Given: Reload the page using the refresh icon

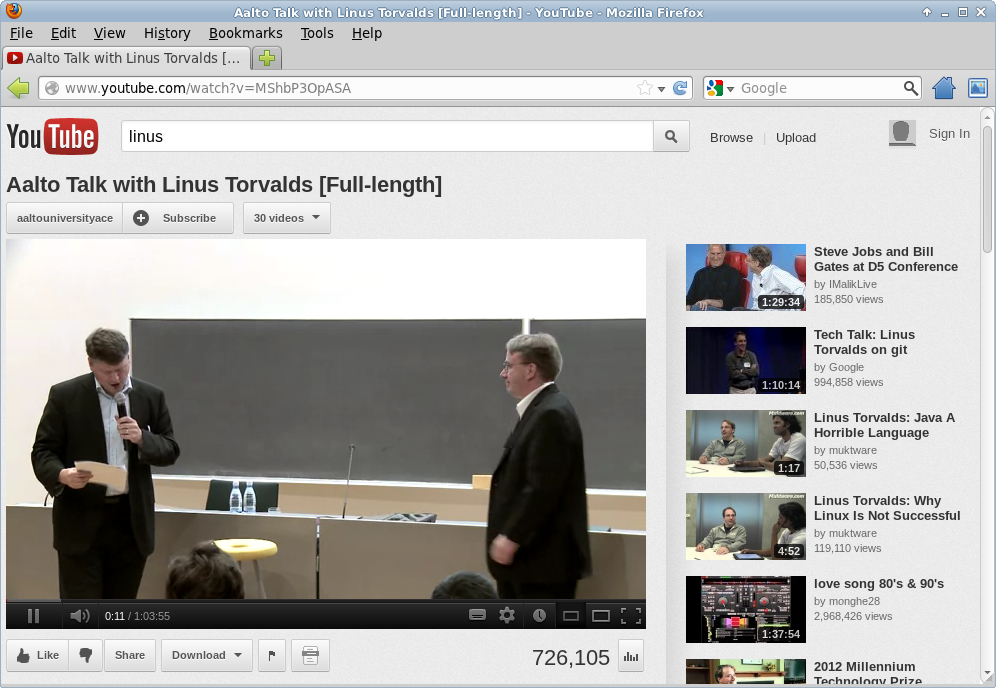Looking at the screenshot, I should point(680,88).
